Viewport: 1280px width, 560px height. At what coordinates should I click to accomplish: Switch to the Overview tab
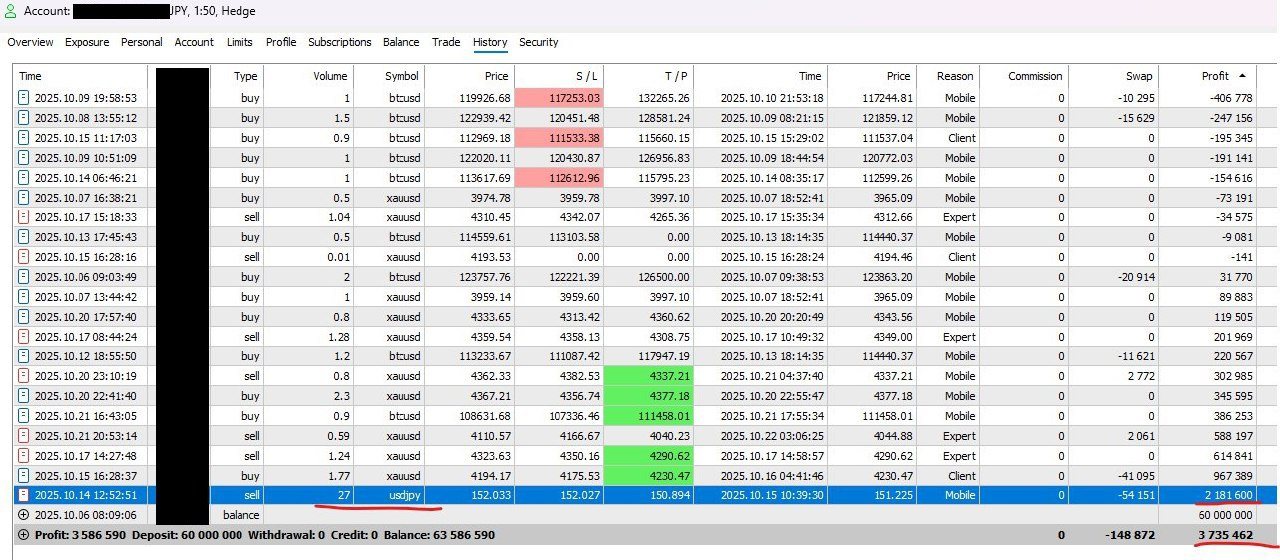click(x=30, y=42)
